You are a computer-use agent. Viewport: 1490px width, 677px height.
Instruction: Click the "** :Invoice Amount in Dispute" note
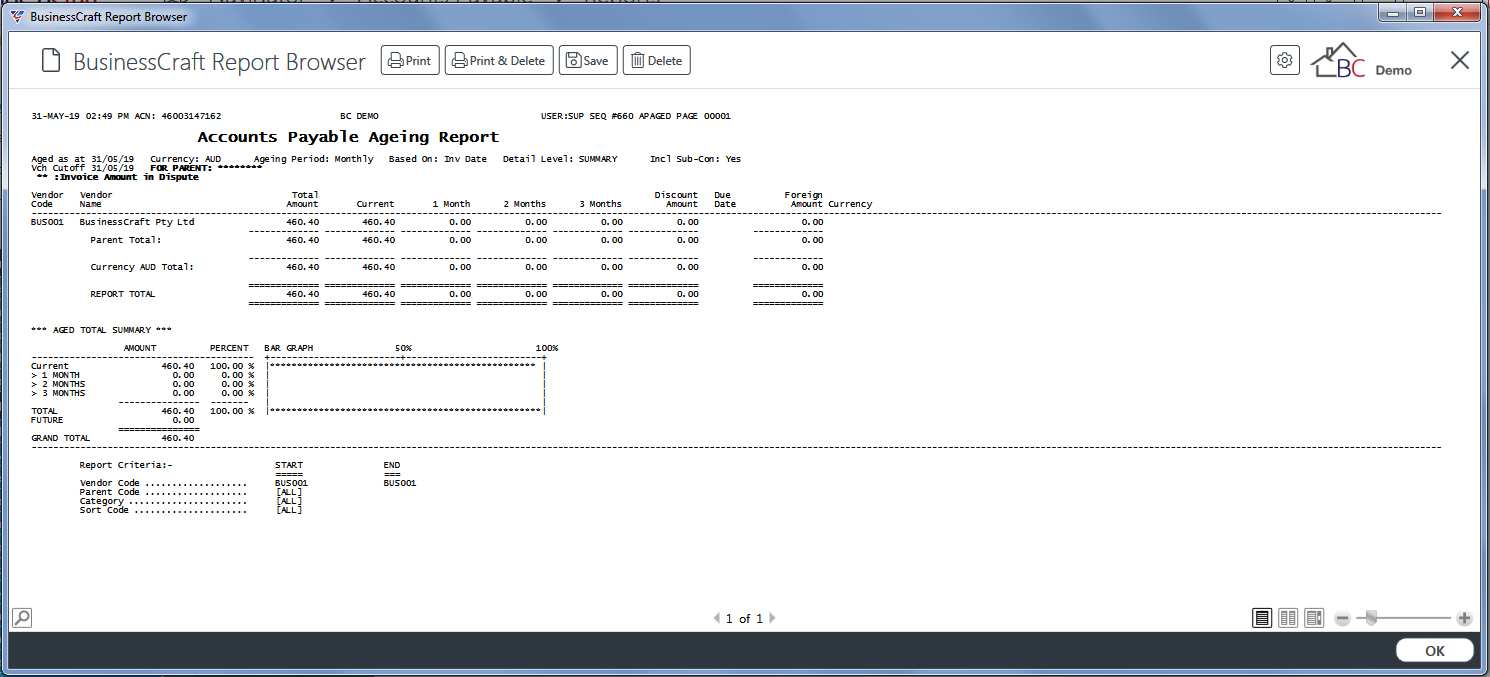pos(118,177)
